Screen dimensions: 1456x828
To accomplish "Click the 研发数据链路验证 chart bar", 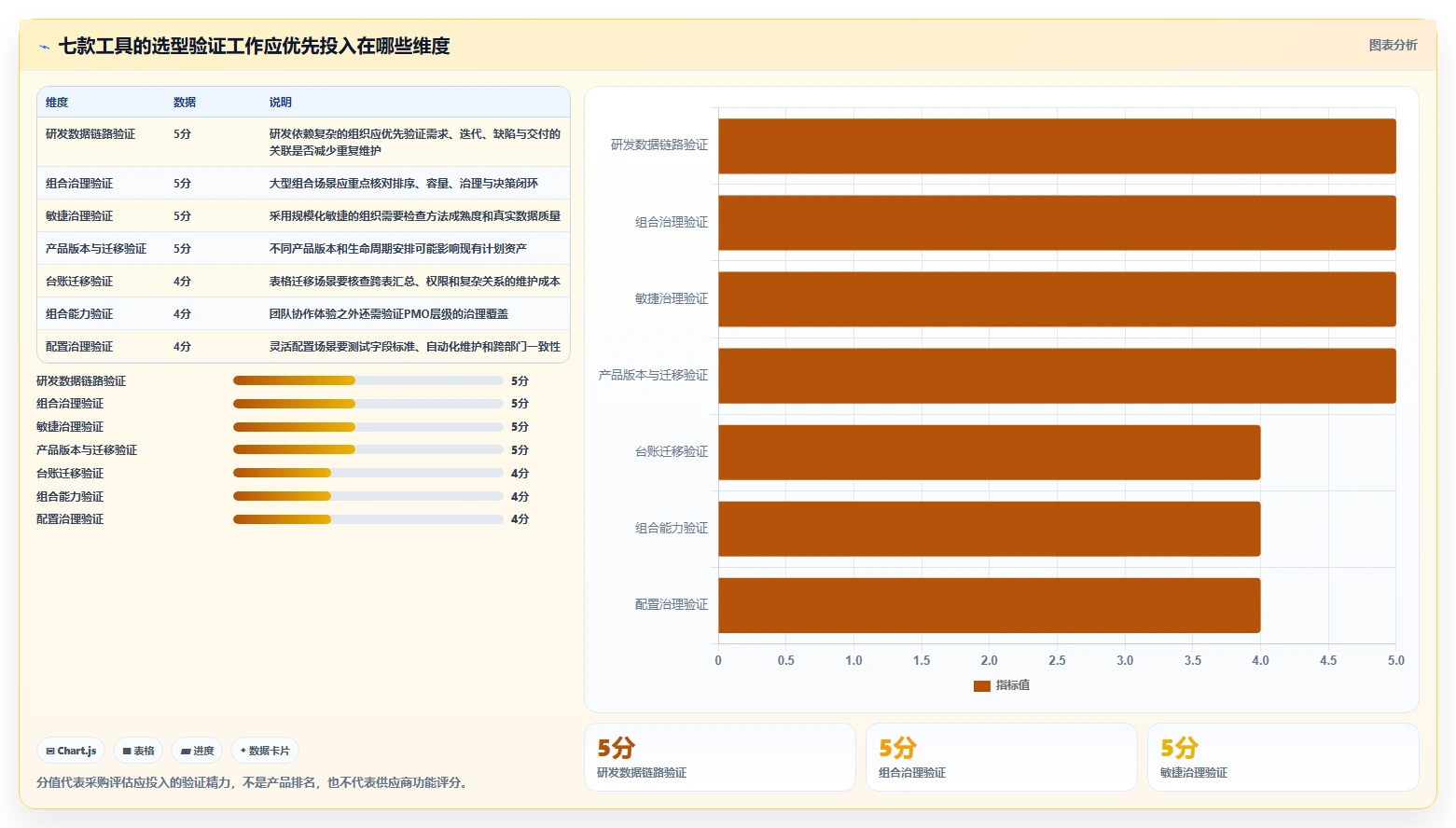I will (x=1057, y=145).
